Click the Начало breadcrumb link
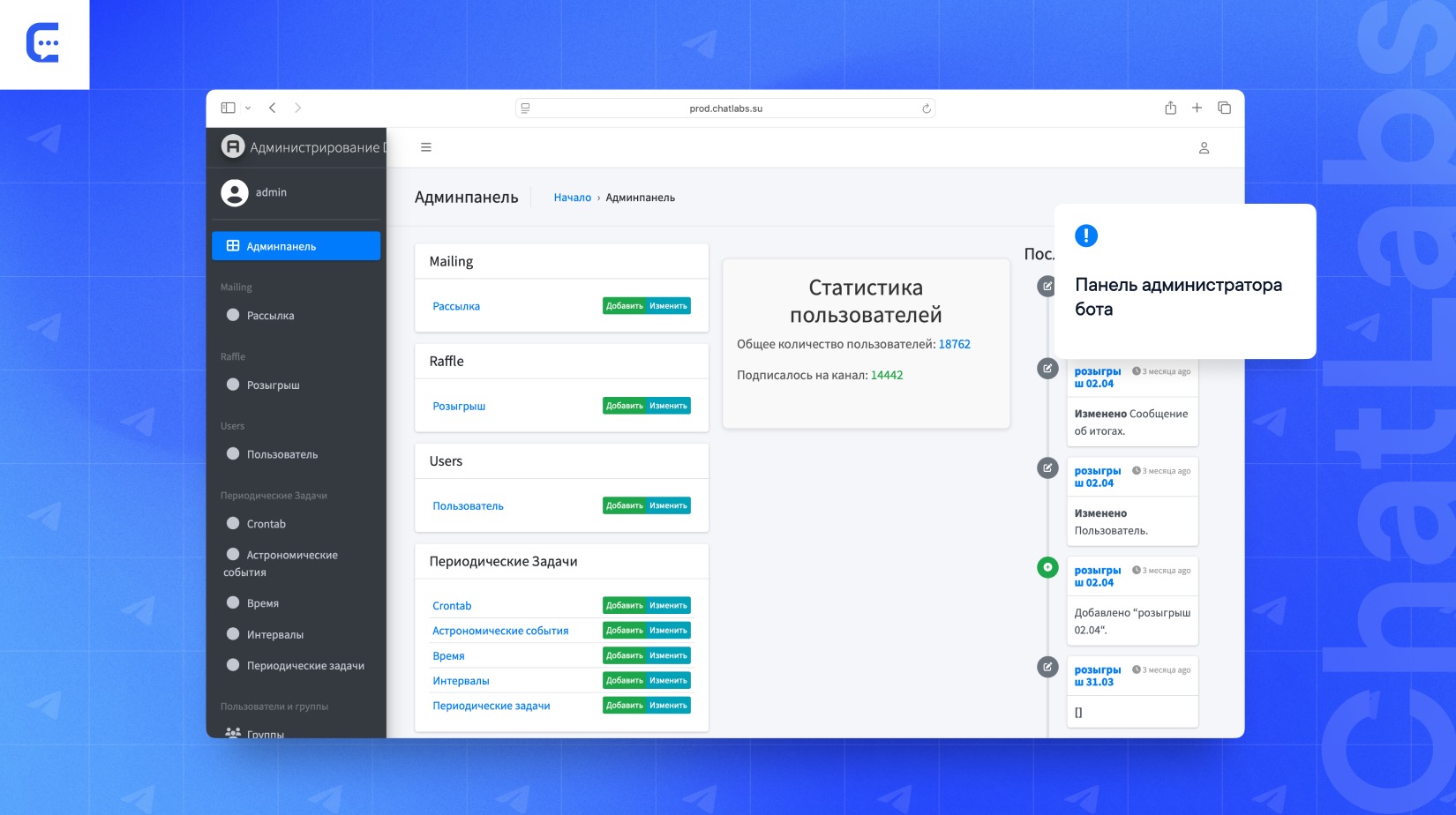Image resolution: width=1456 pixels, height=815 pixels. click(x=572, y=197)
